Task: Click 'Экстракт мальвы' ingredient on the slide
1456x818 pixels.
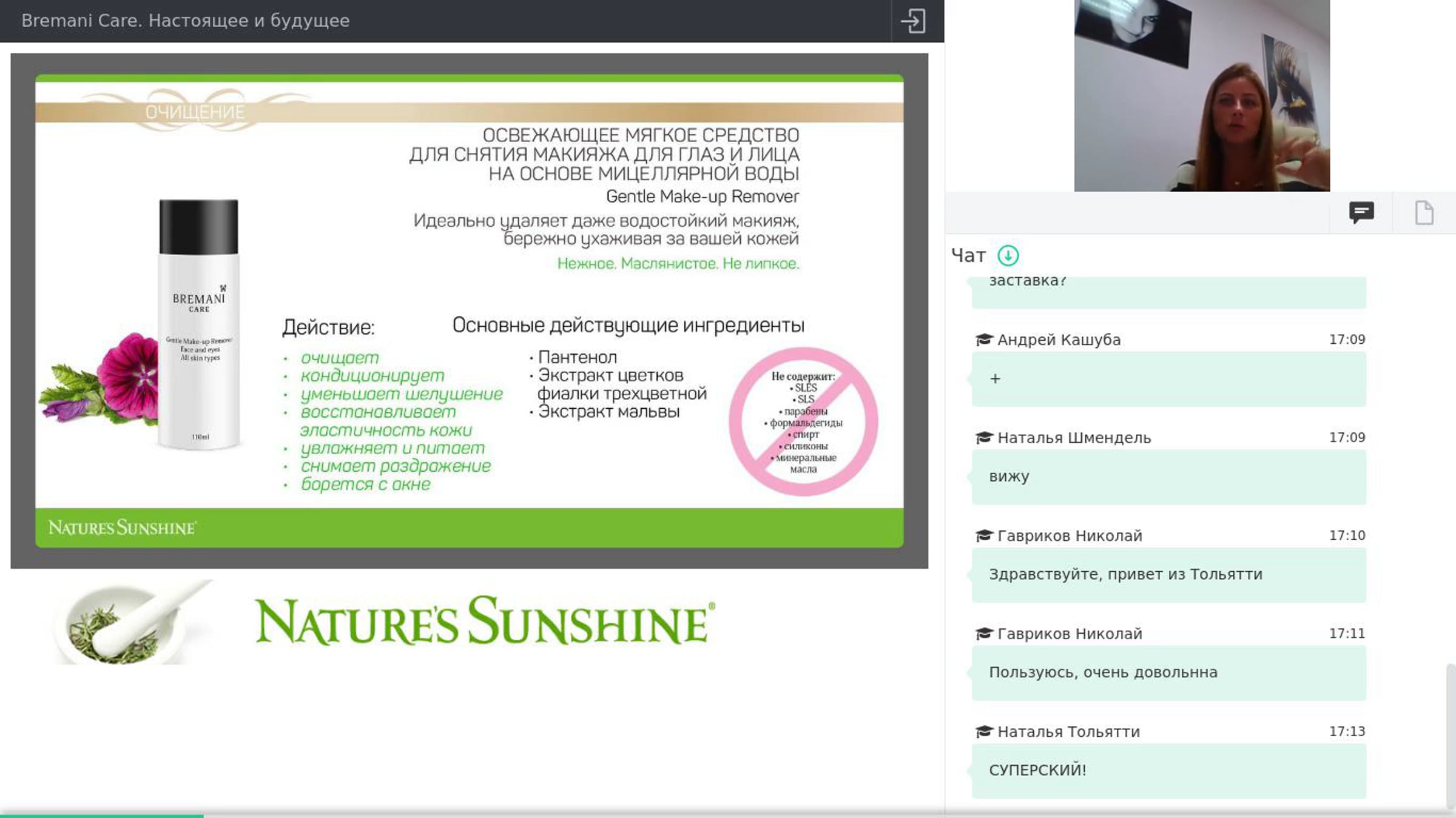Action: click(608, 412)
